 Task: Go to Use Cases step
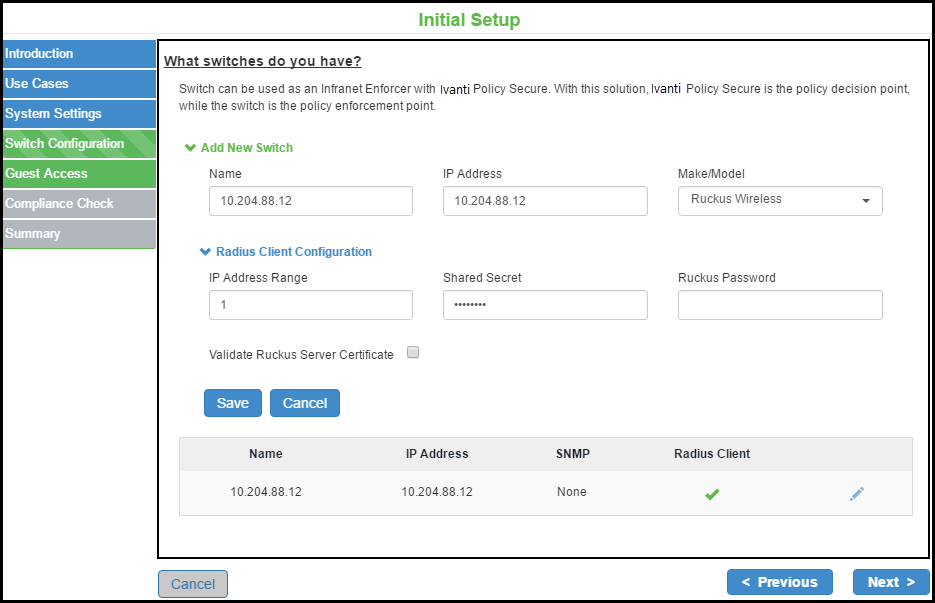[78, 84]
